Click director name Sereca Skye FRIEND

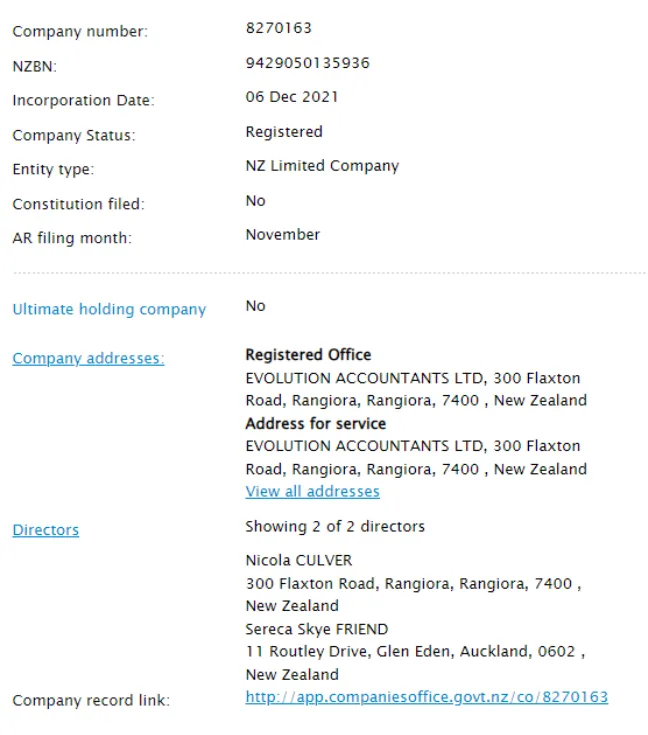point(317,629)
